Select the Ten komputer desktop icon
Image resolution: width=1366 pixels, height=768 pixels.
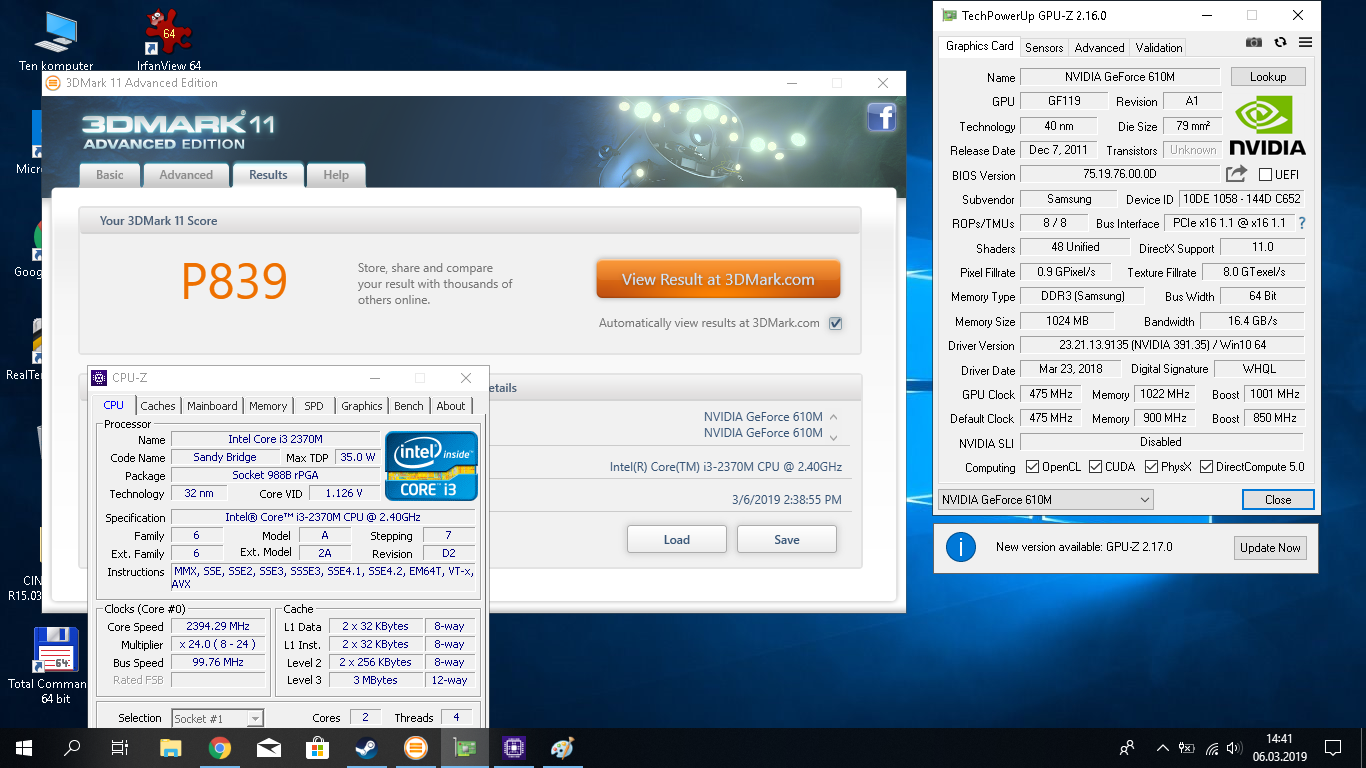click(x=56, y=41)
